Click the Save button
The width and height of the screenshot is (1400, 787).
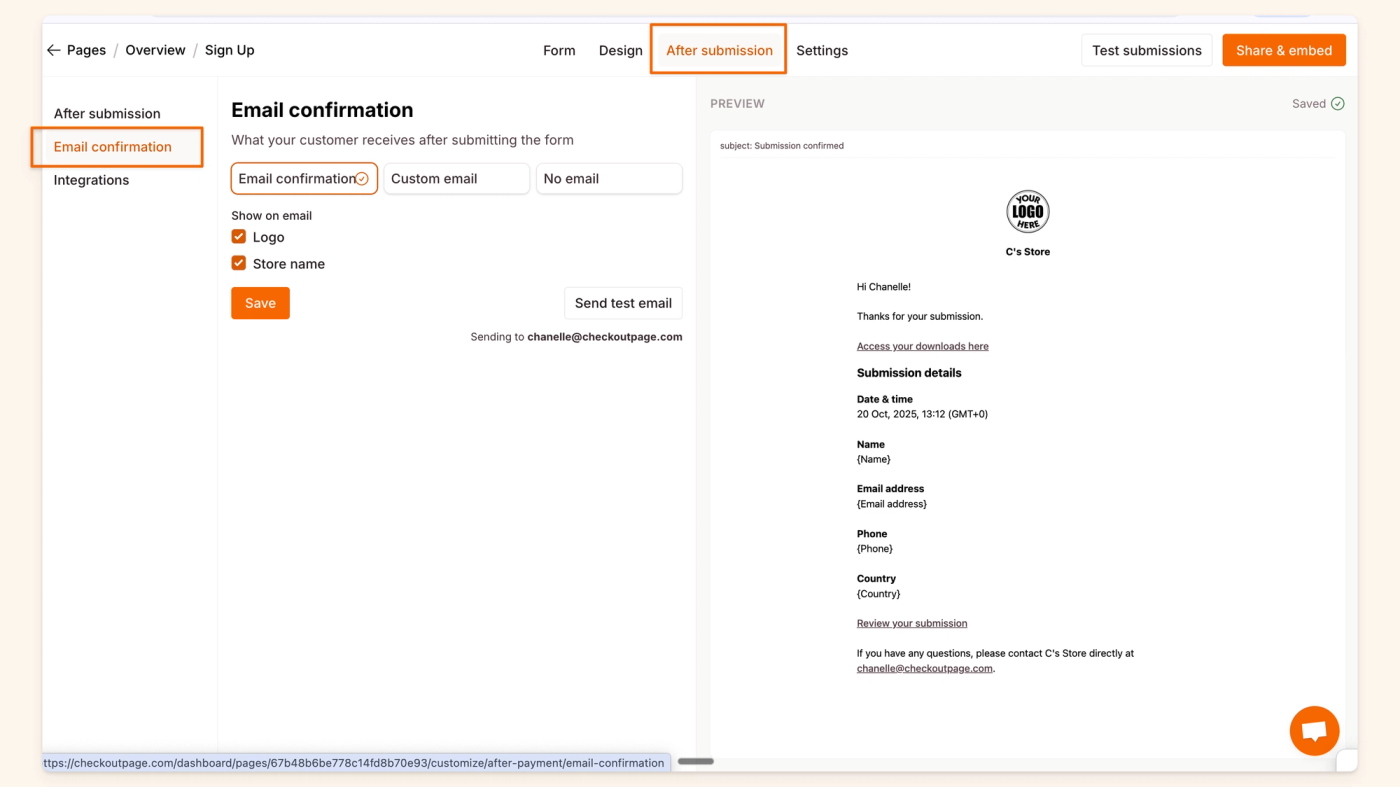[x=260, y=303]
